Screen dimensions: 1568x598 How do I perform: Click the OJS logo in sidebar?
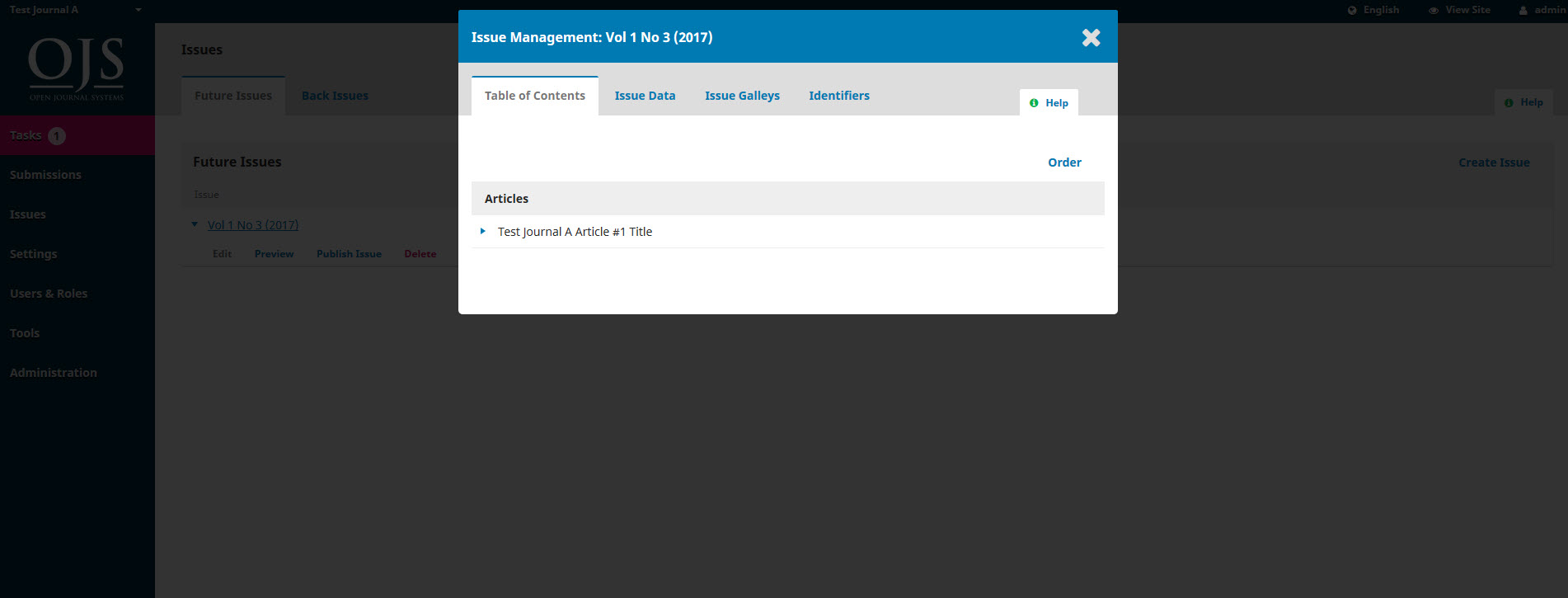click(x=77, y=67)
